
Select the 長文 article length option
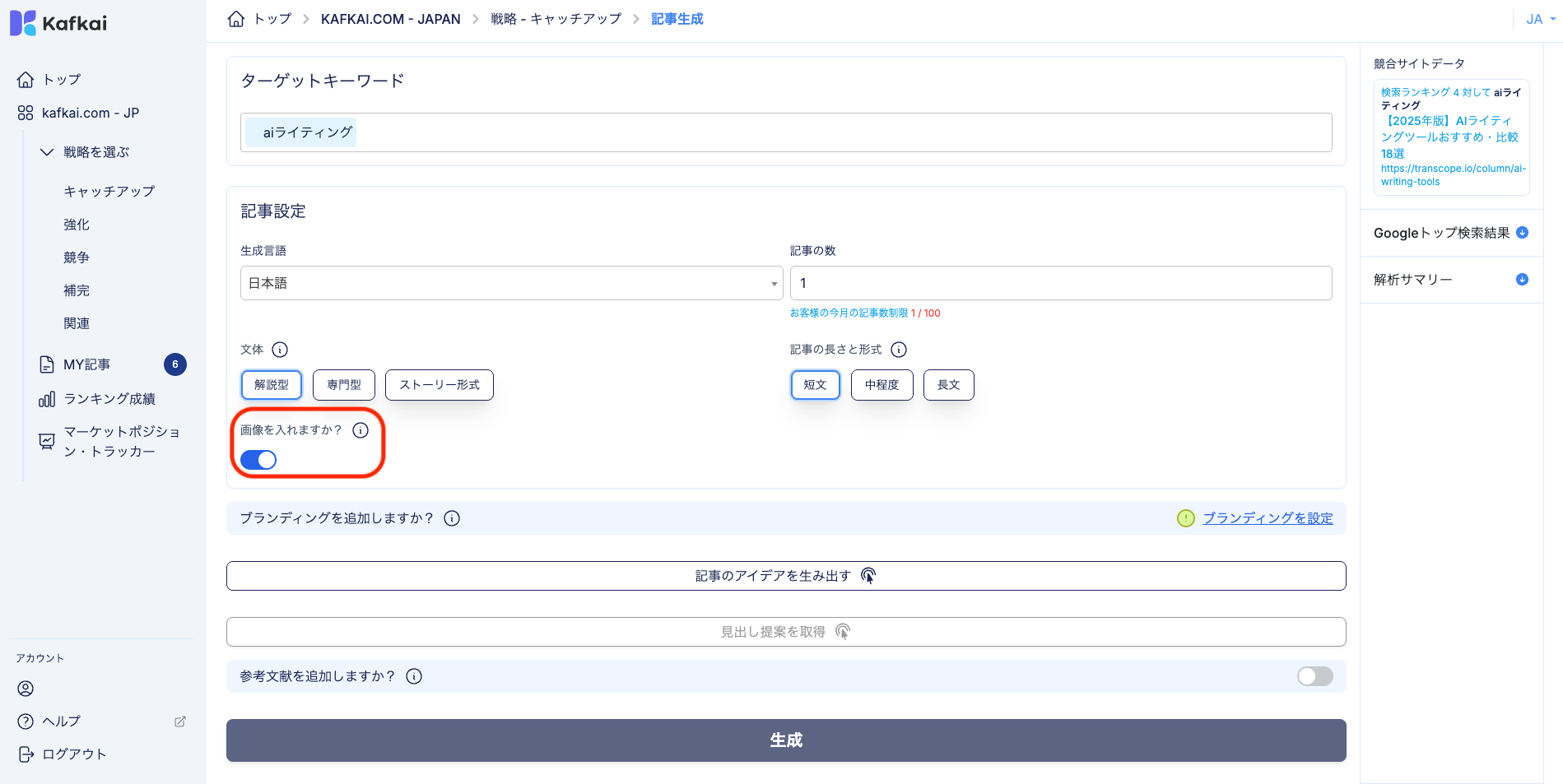click(948, 384)
